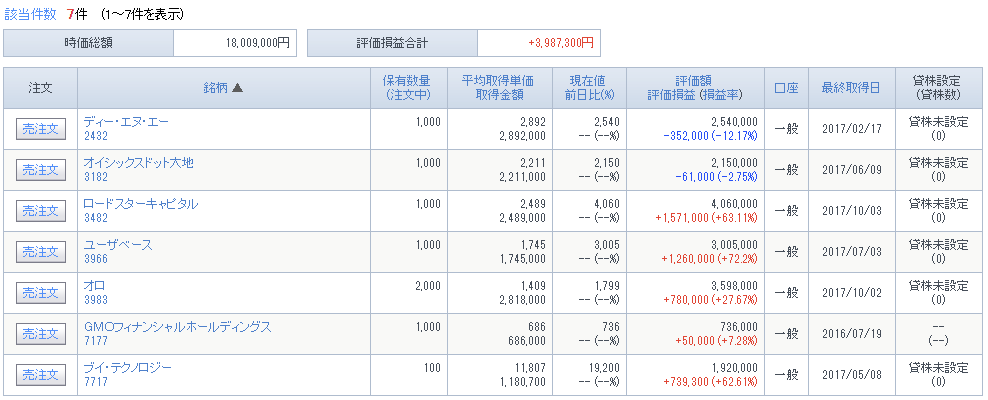Click the 最終取得日 column header
Screen dimensions: 988x400
(851, 88)
